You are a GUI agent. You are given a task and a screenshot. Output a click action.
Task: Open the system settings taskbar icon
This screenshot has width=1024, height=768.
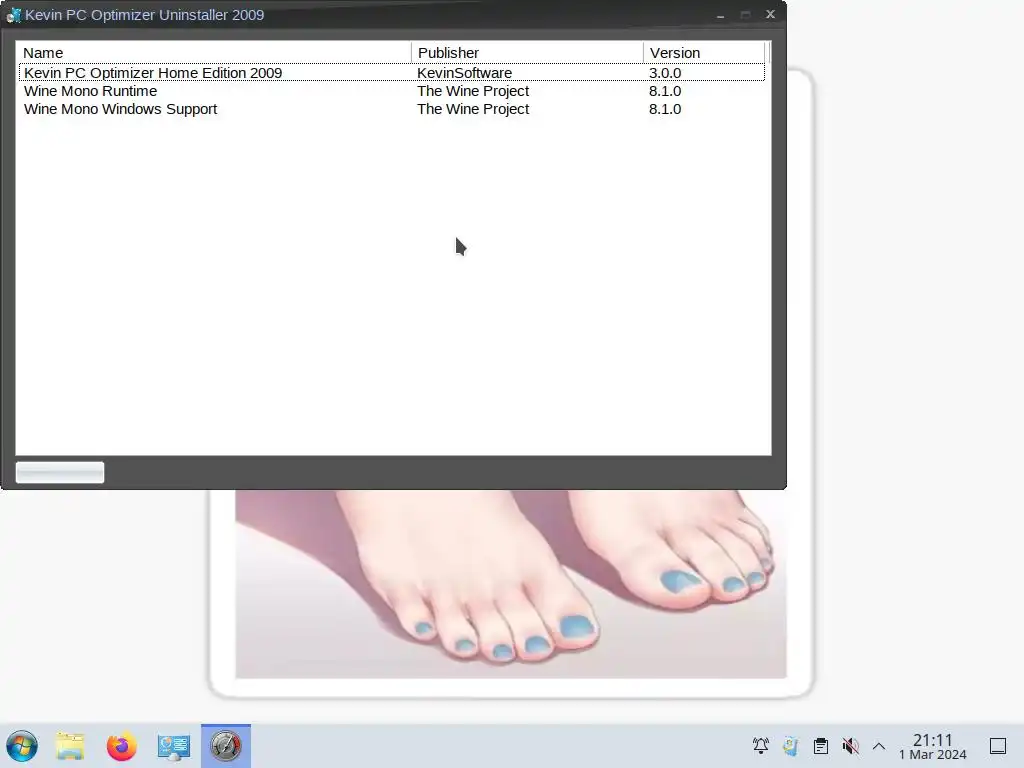pos(174,746)
